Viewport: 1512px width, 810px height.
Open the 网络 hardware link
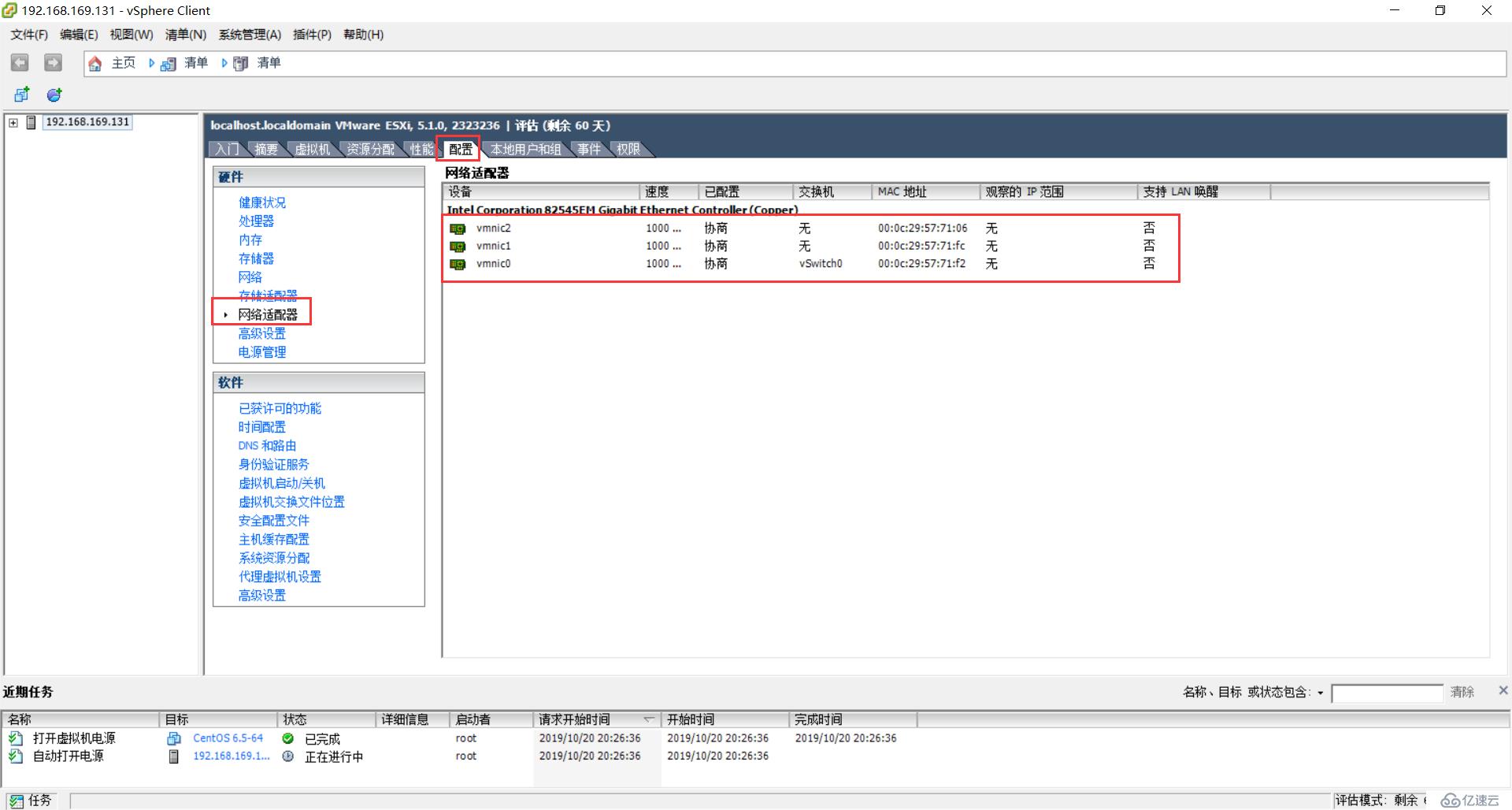pyautogui.click(x=250, y=277)
